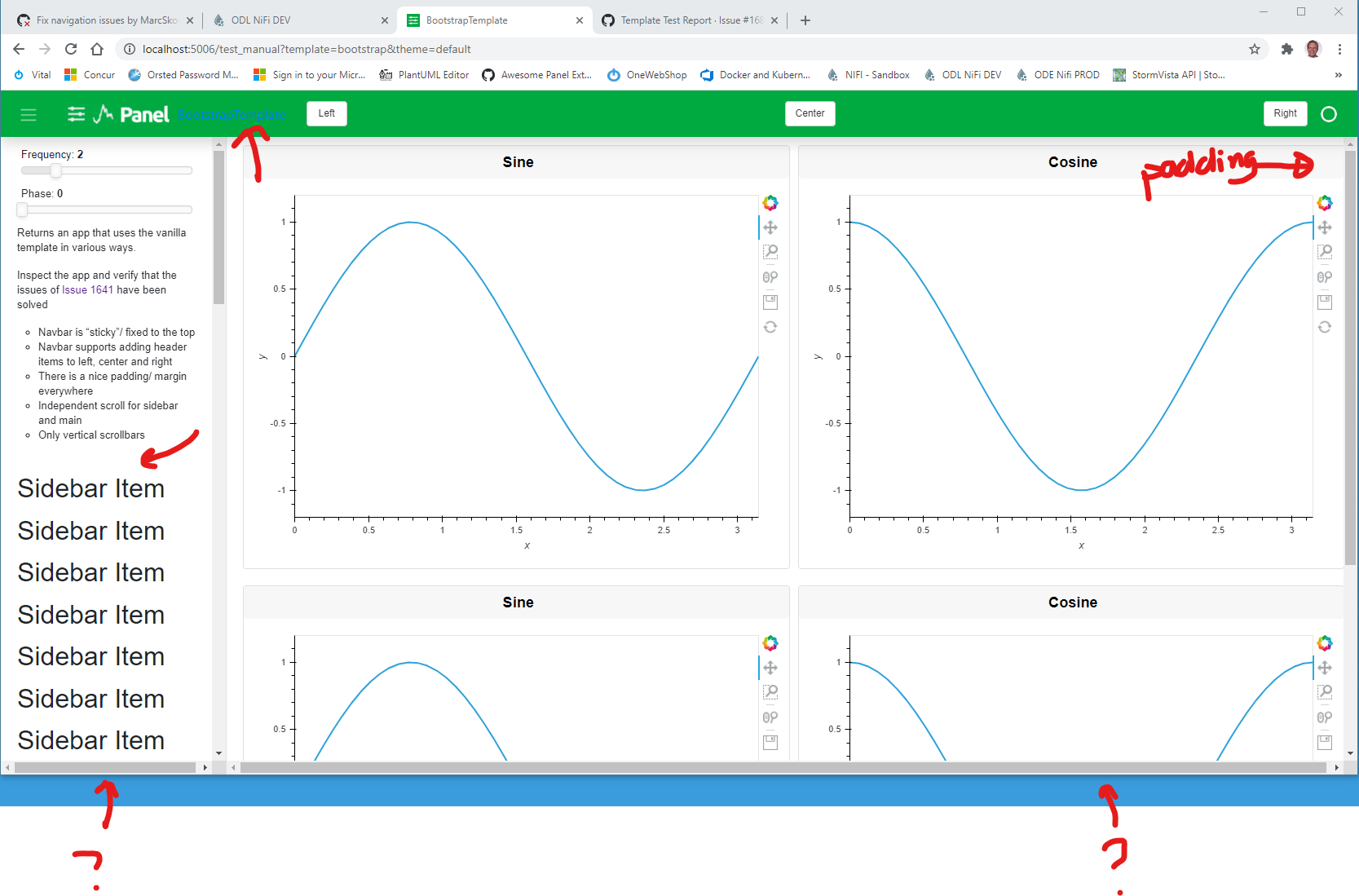This screenshot has width=1359, height=896.
Task: Open the Issue 1641 link
Action: [x=87, y=289]
